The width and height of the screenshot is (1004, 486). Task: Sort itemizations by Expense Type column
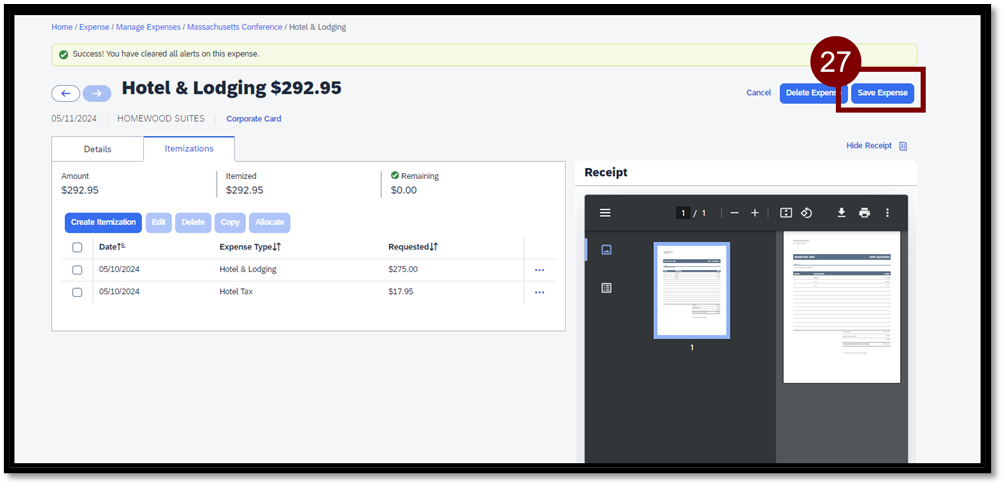tap(250, 247)
